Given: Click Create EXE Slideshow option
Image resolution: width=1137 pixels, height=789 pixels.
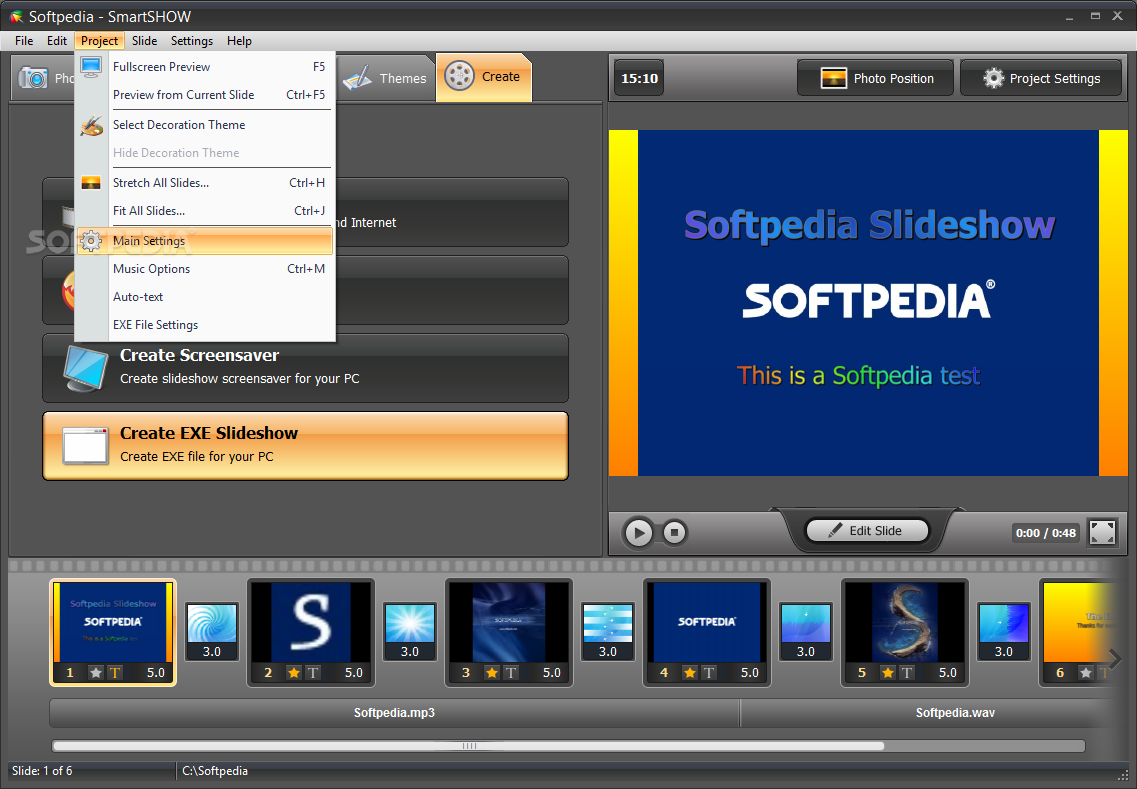Looking at the screenshot, I should click(x=305, y=446).
